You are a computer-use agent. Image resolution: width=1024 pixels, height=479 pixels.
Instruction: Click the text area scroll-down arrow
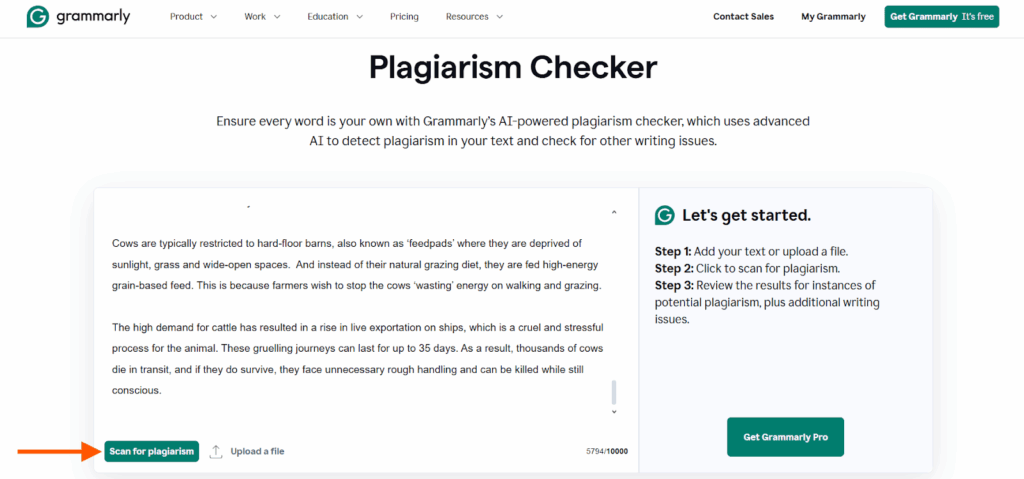pos(614,412)
